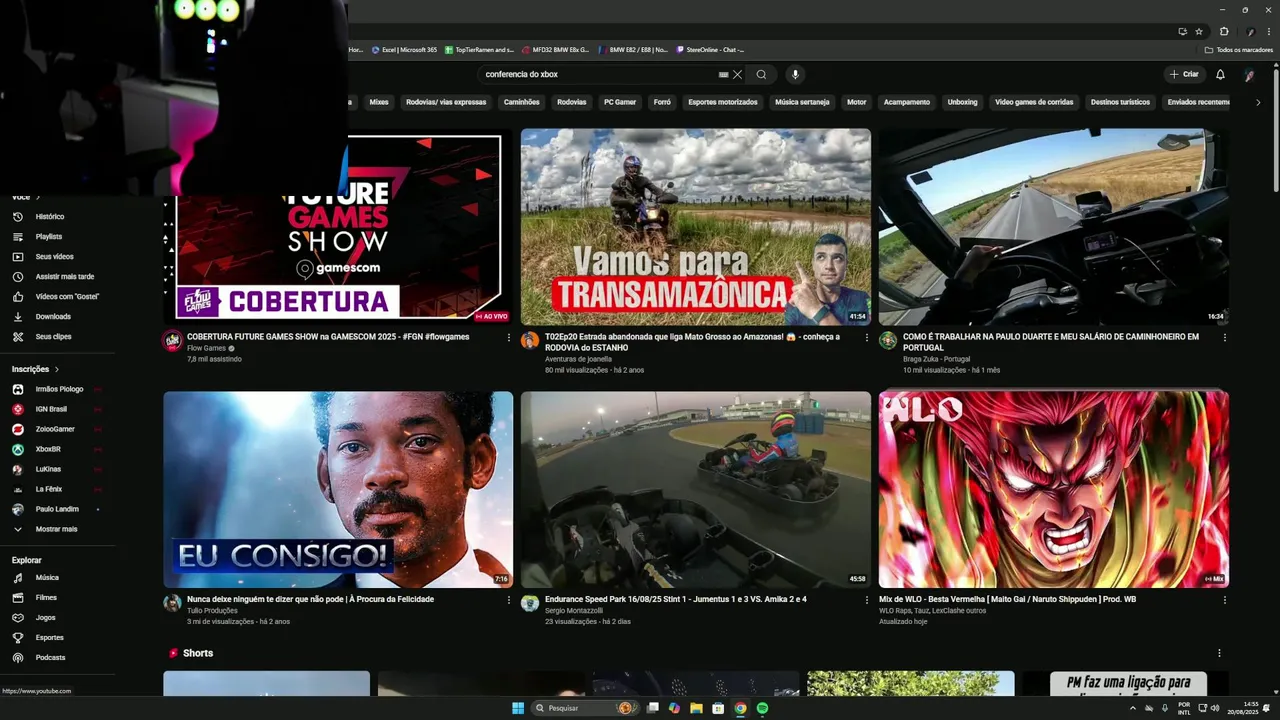Filter by the PC Gamer chip

pyautogui.click(x=620, y=102)
